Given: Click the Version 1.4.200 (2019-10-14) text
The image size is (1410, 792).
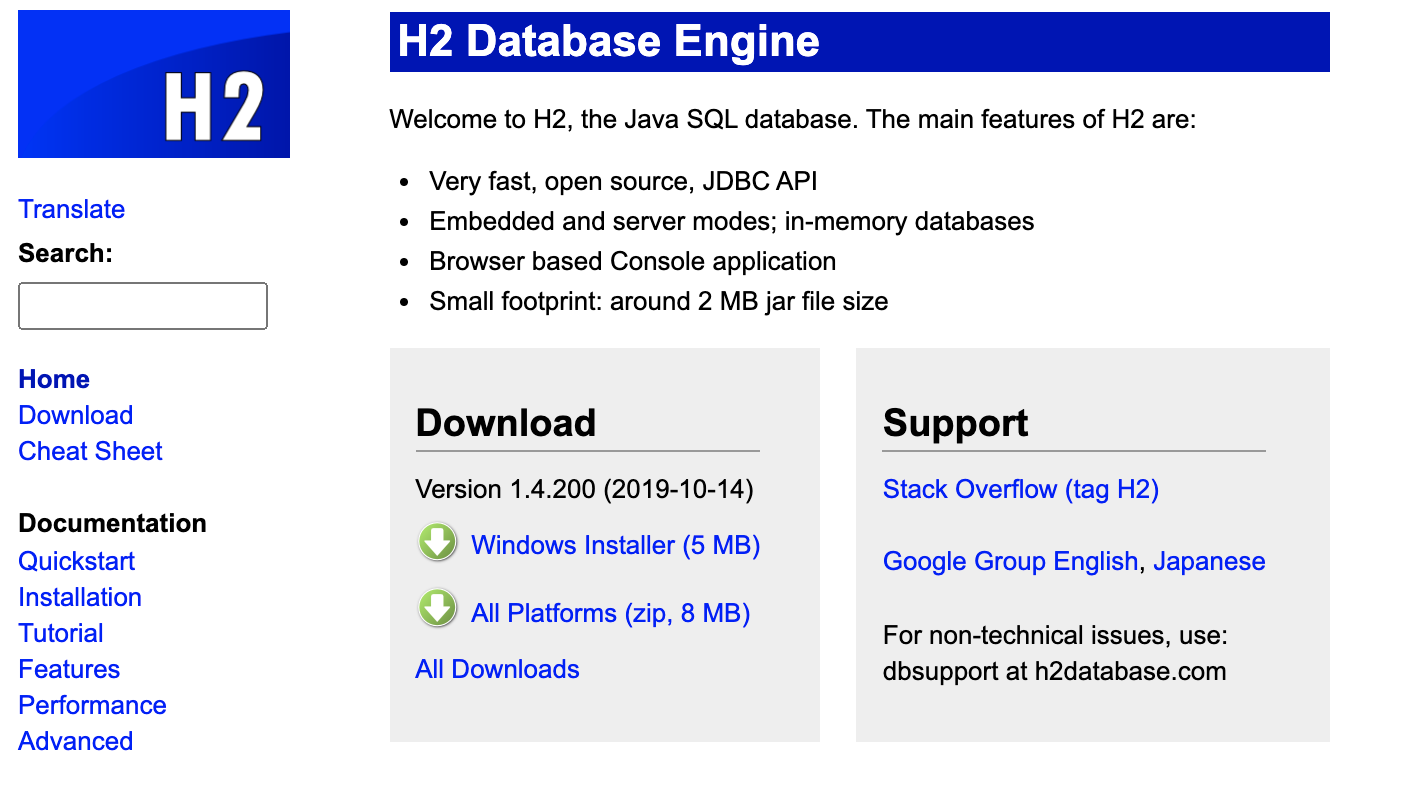Looking at the screenshot, I should pyautogui.click(x=585, y=489).
